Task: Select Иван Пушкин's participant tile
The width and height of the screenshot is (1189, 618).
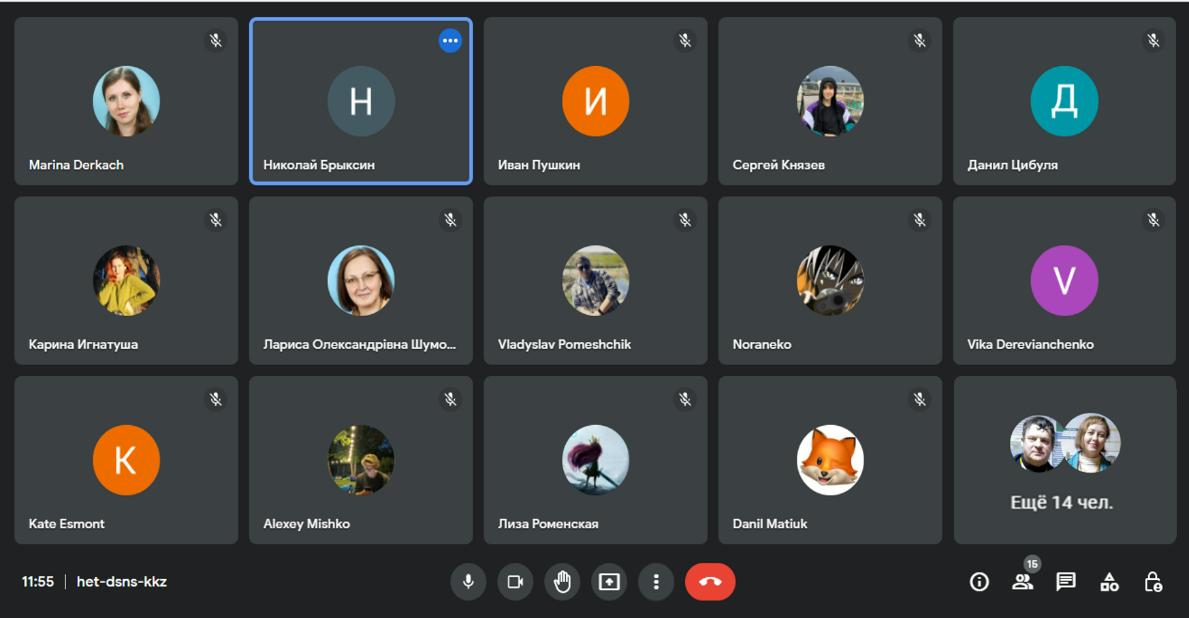Action: pyautogui.click(x=595, y=101)
